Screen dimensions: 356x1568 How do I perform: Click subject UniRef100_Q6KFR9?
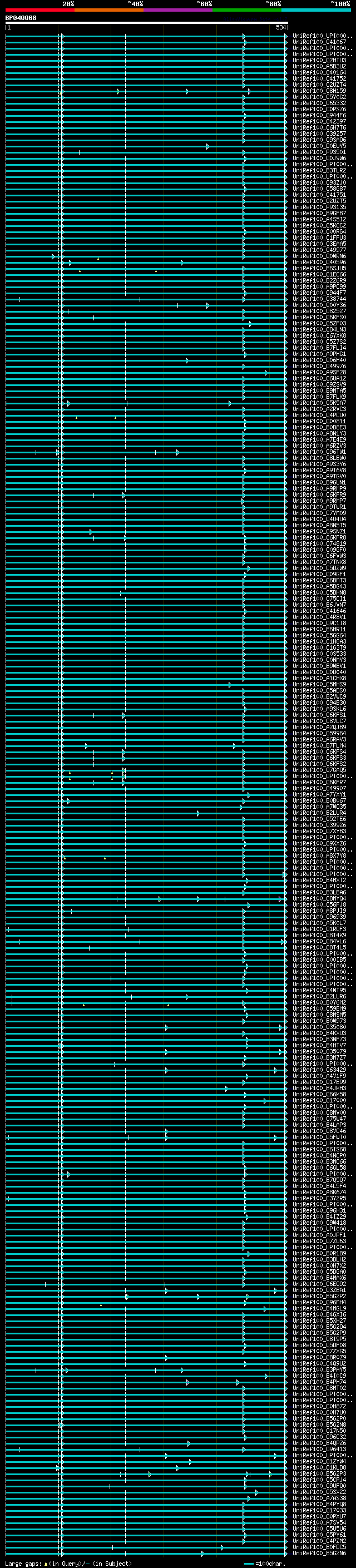[x=319, y=495]
